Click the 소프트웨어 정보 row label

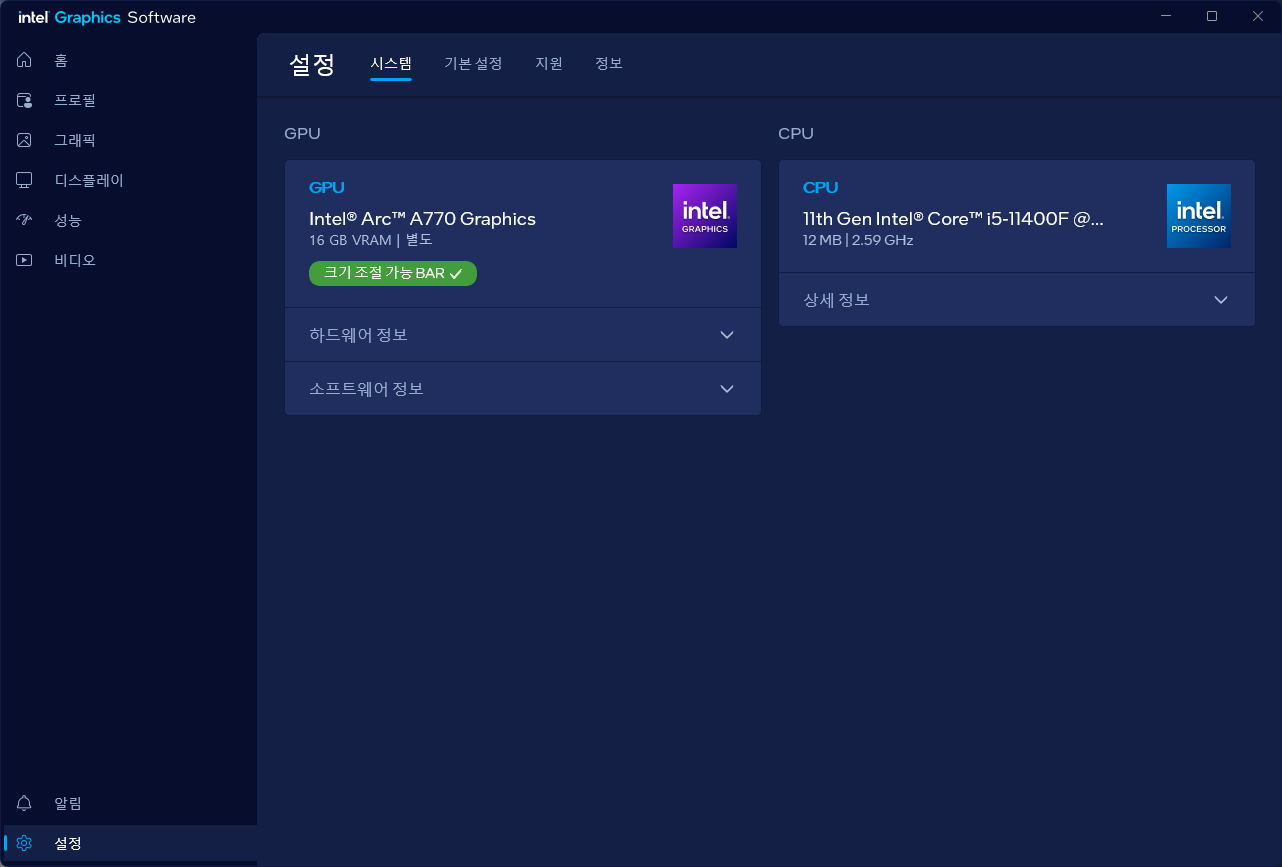click(367, 389)
